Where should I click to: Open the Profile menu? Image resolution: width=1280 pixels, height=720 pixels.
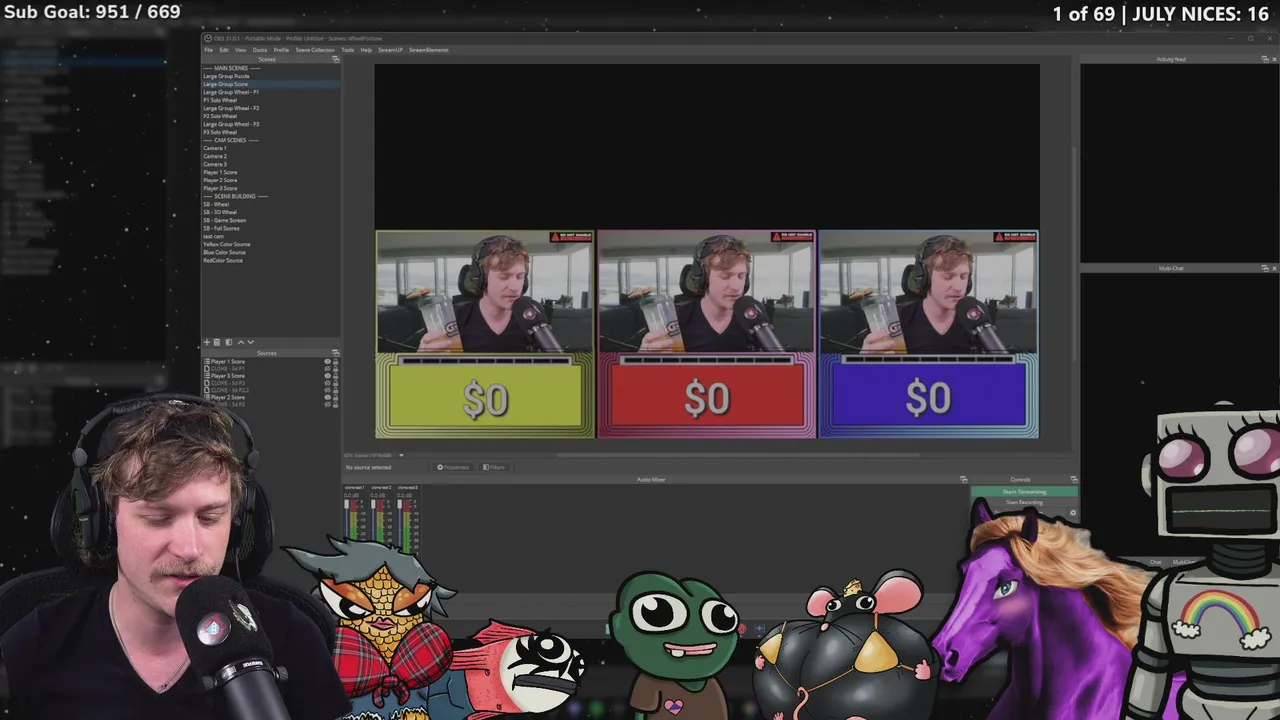[x=281, y=50]
